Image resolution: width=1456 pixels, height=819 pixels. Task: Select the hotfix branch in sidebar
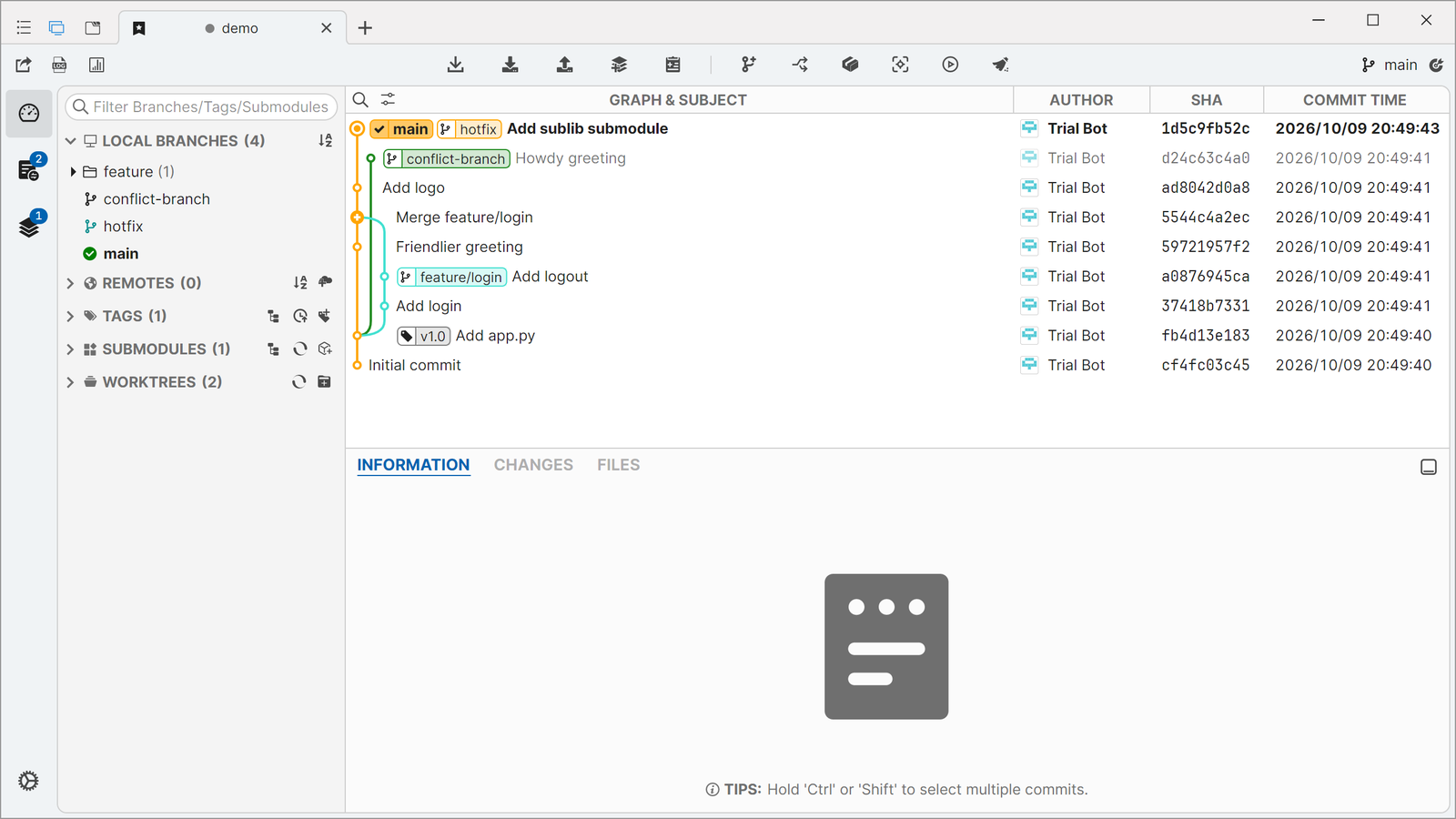tap(123, 227)
